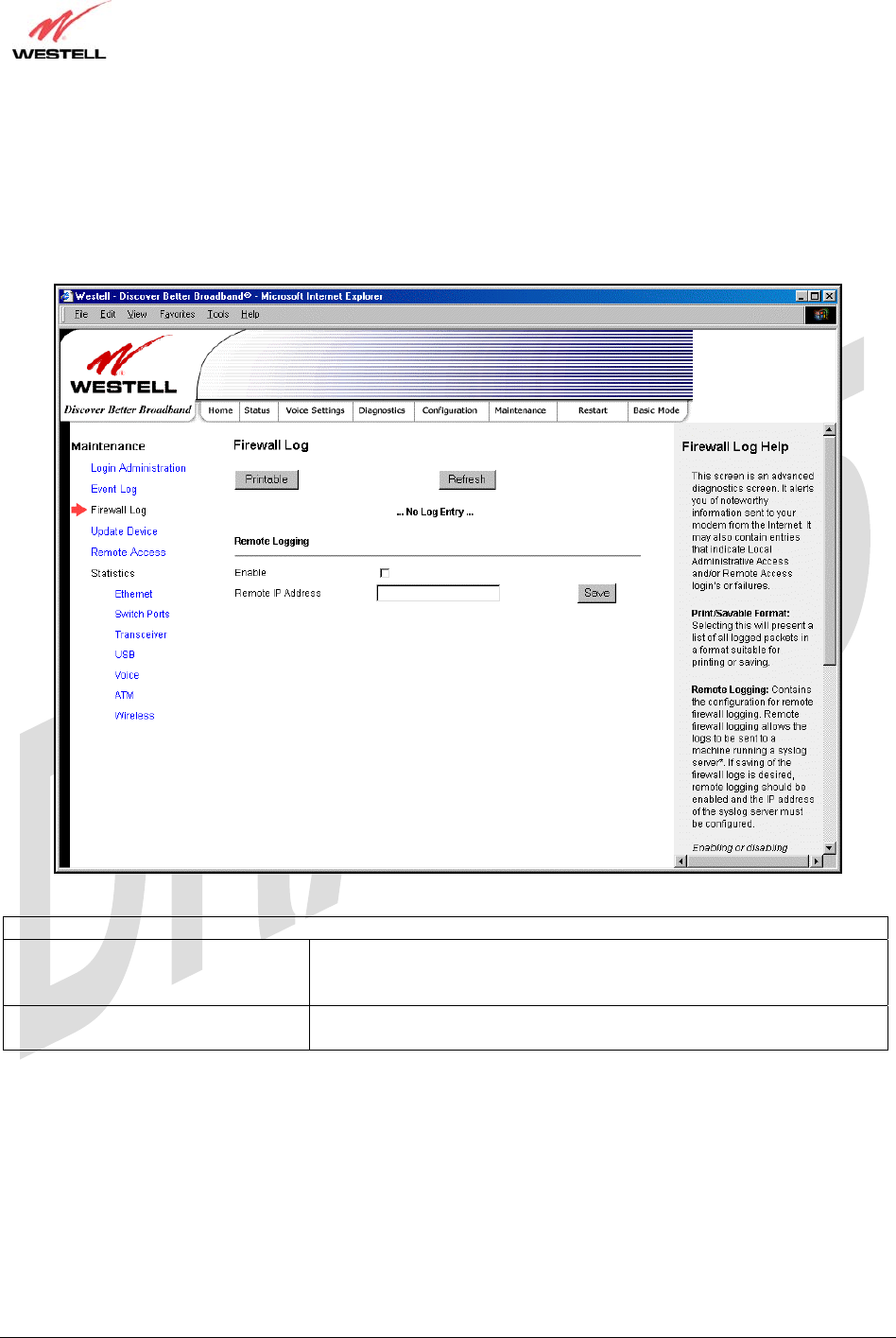Open the Configuration tab

(x=450, y=410)
